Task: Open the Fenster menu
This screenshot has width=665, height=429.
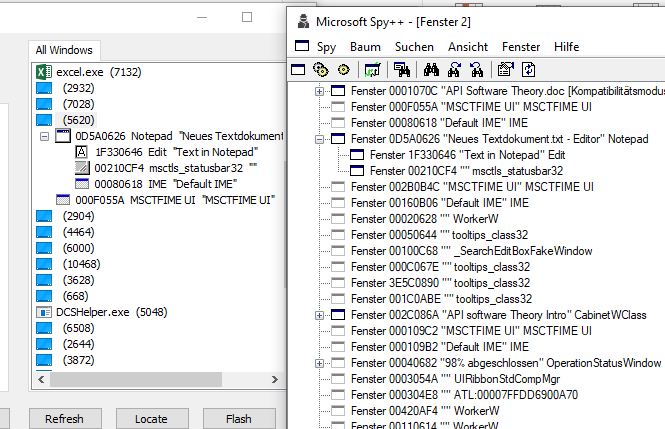Action: tap(521, 47)
